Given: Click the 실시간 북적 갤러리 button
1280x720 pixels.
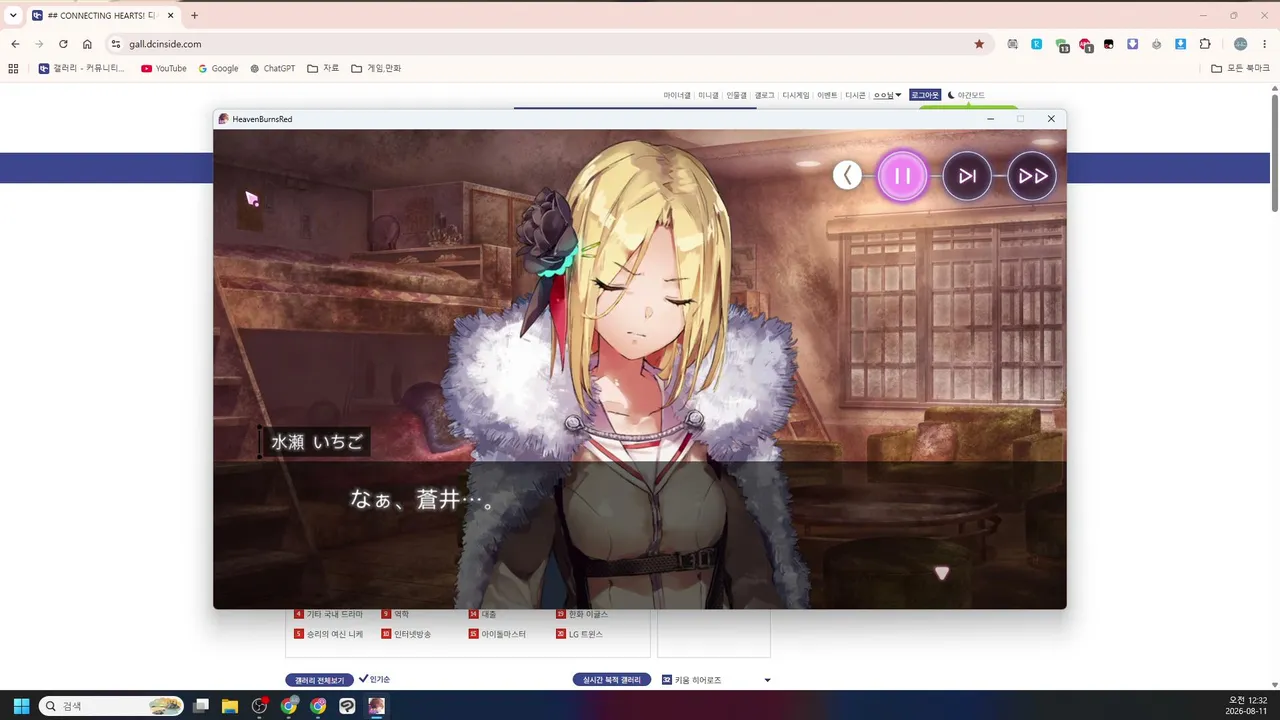Looking at the screenshot, I should pyautogui.click(x=611, y=680).
